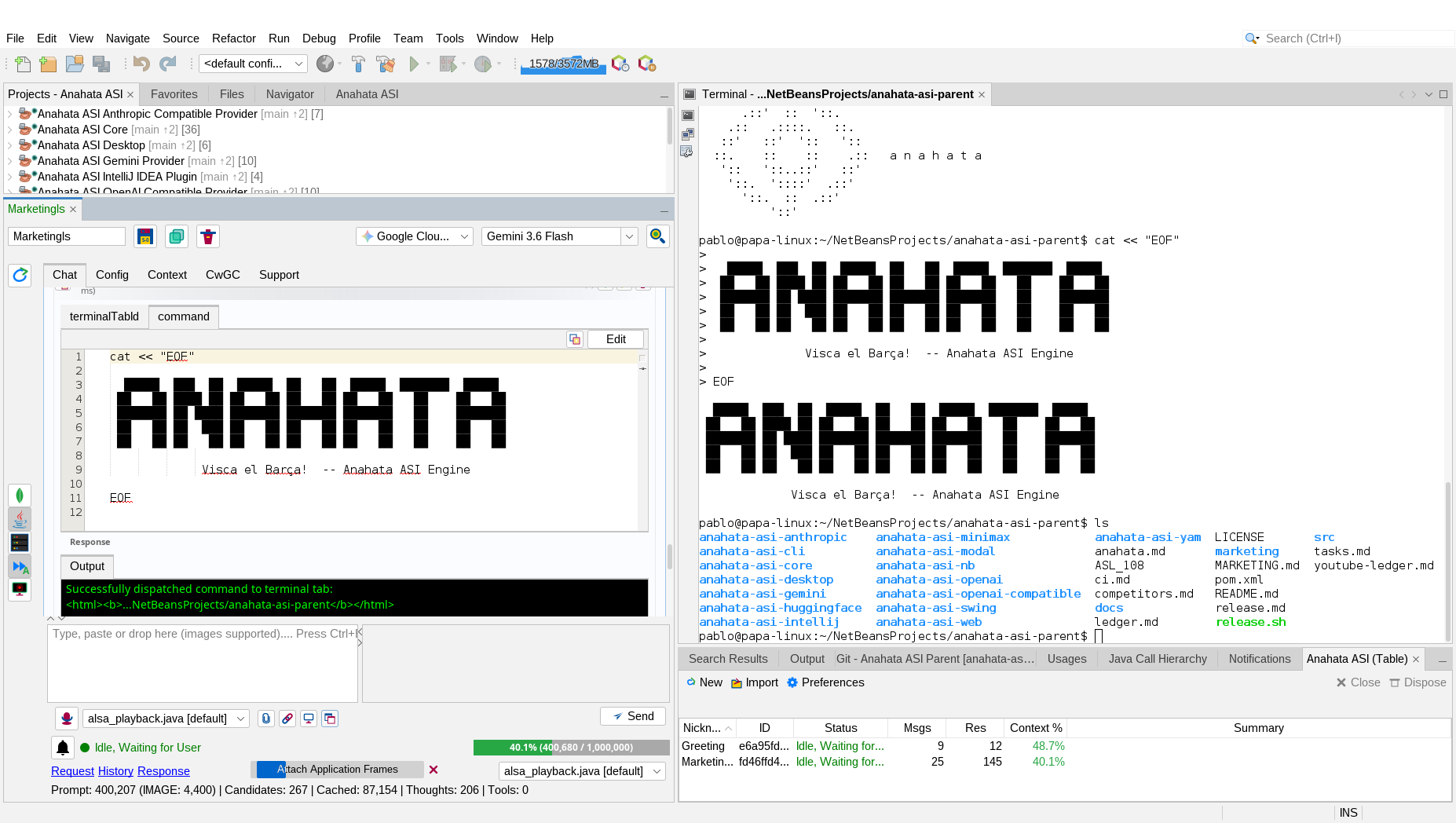Click the red trash icon beside session name
Image resolution: width=1456 pixels, height=823 pixels.
(x=208, y=236)
